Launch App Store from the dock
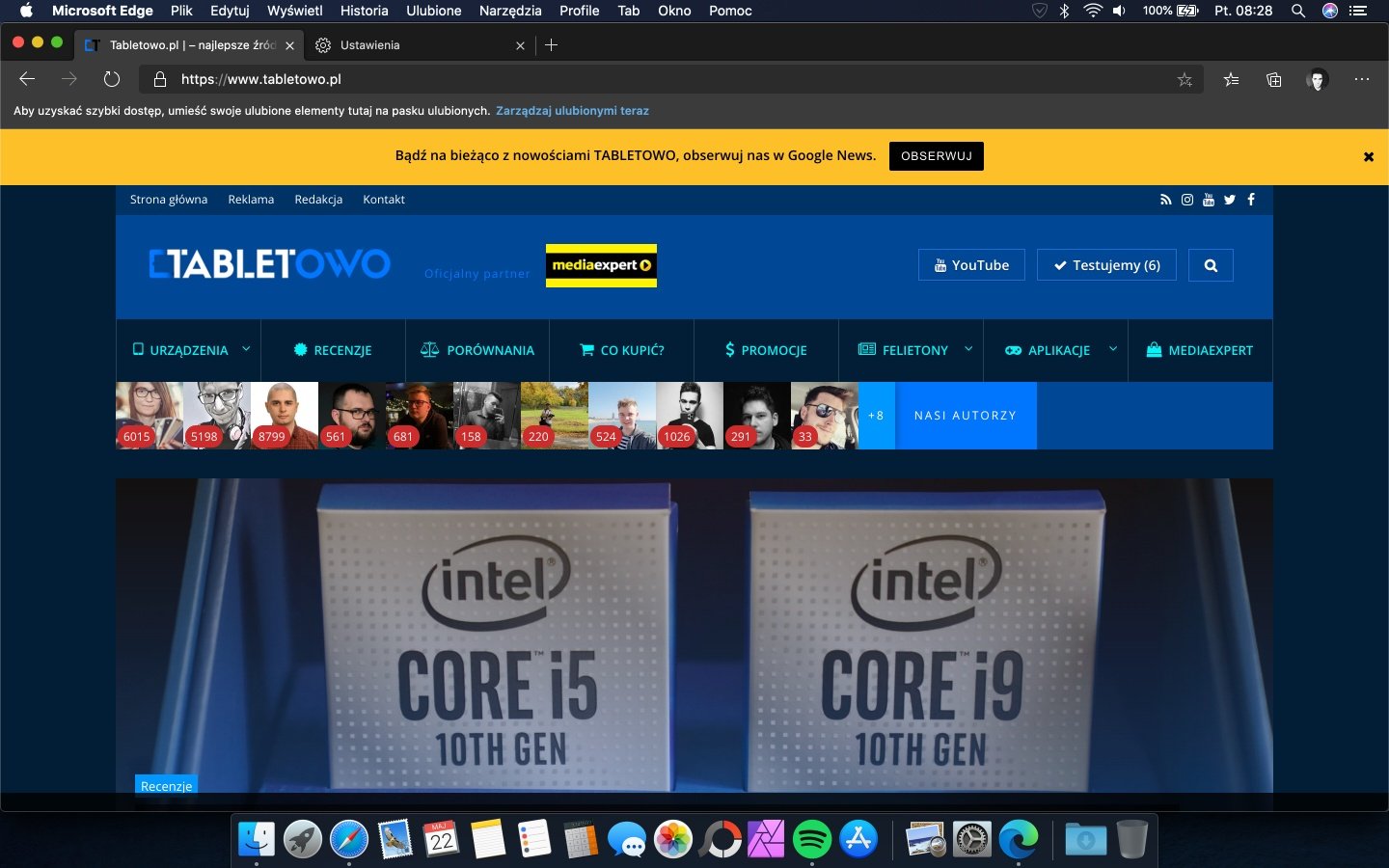The image size is (1389, 868). coord(858,839)
